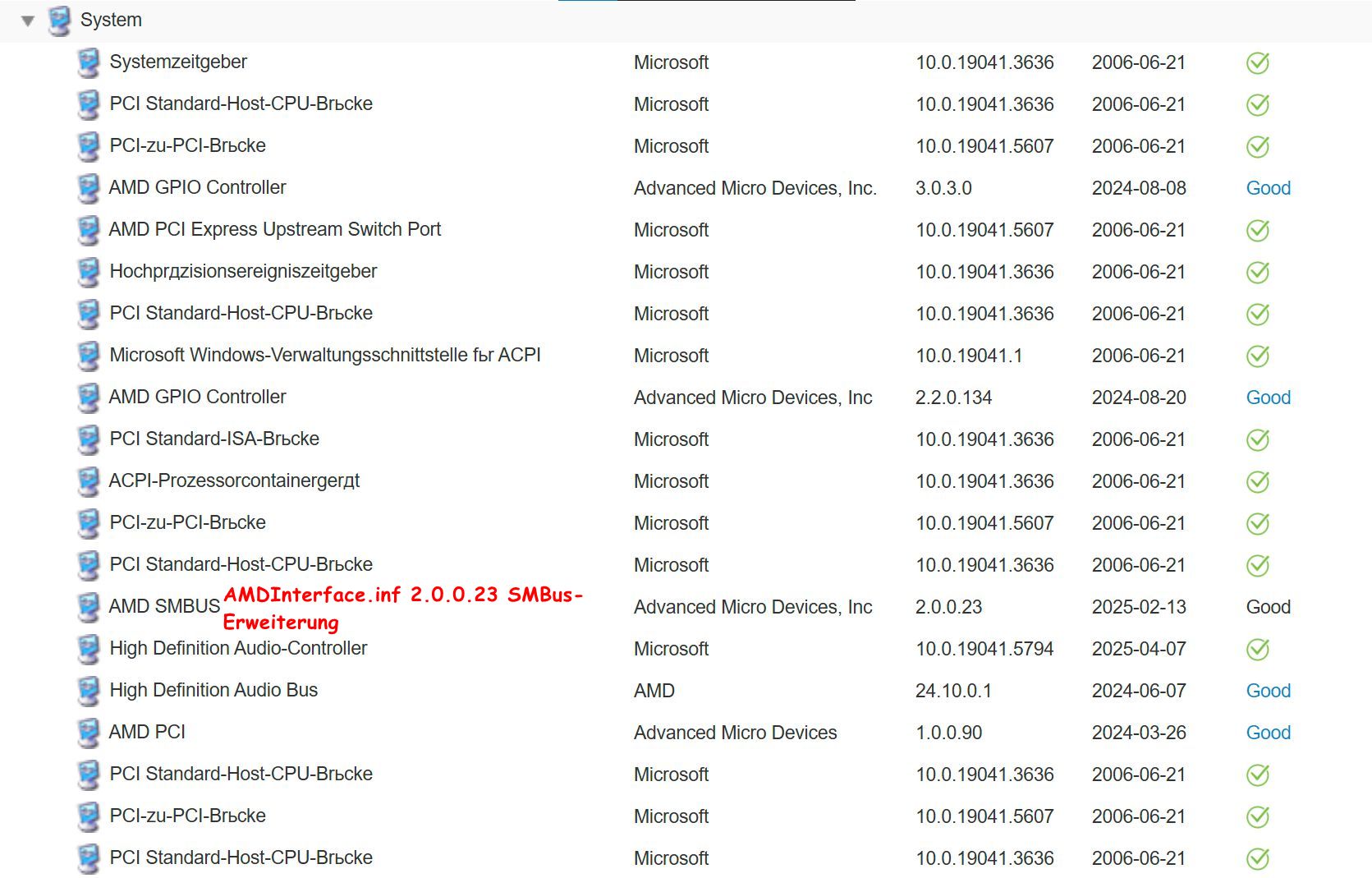
Task: Click the High Definition Audio Bus device icon
Action: tap(88, 691)
